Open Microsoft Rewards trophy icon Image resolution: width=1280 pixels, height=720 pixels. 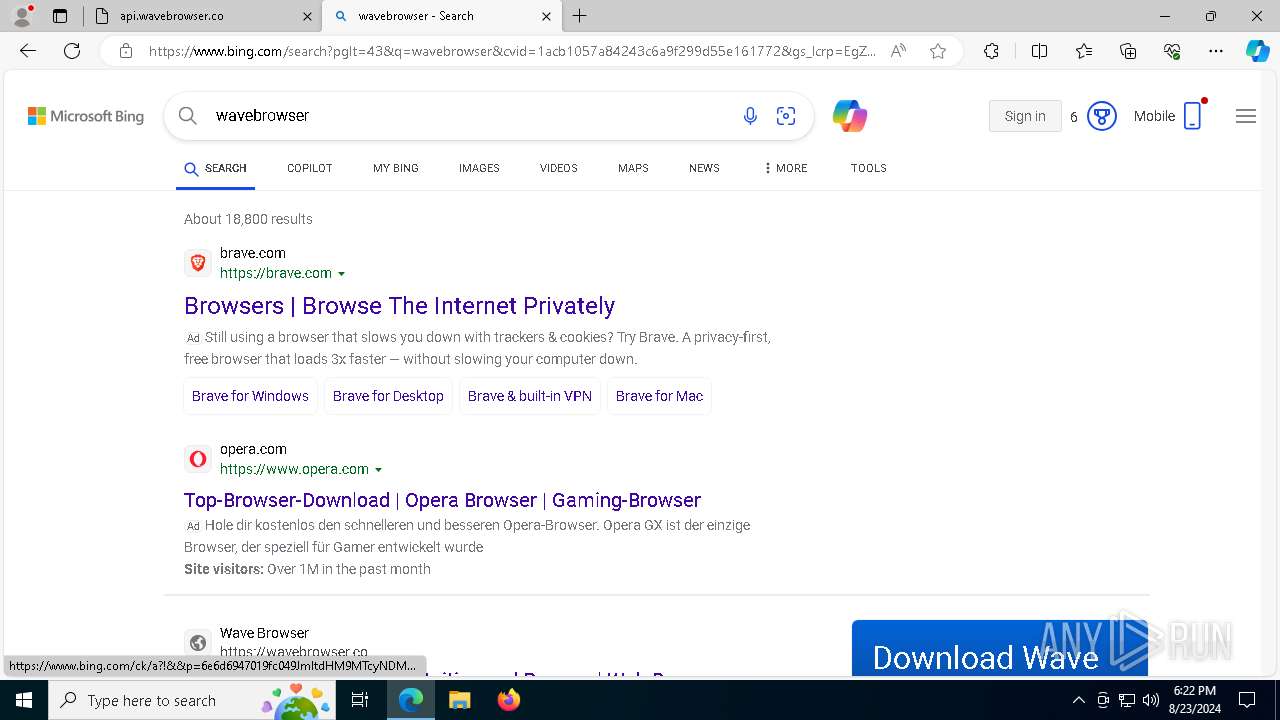point(1101,116)
